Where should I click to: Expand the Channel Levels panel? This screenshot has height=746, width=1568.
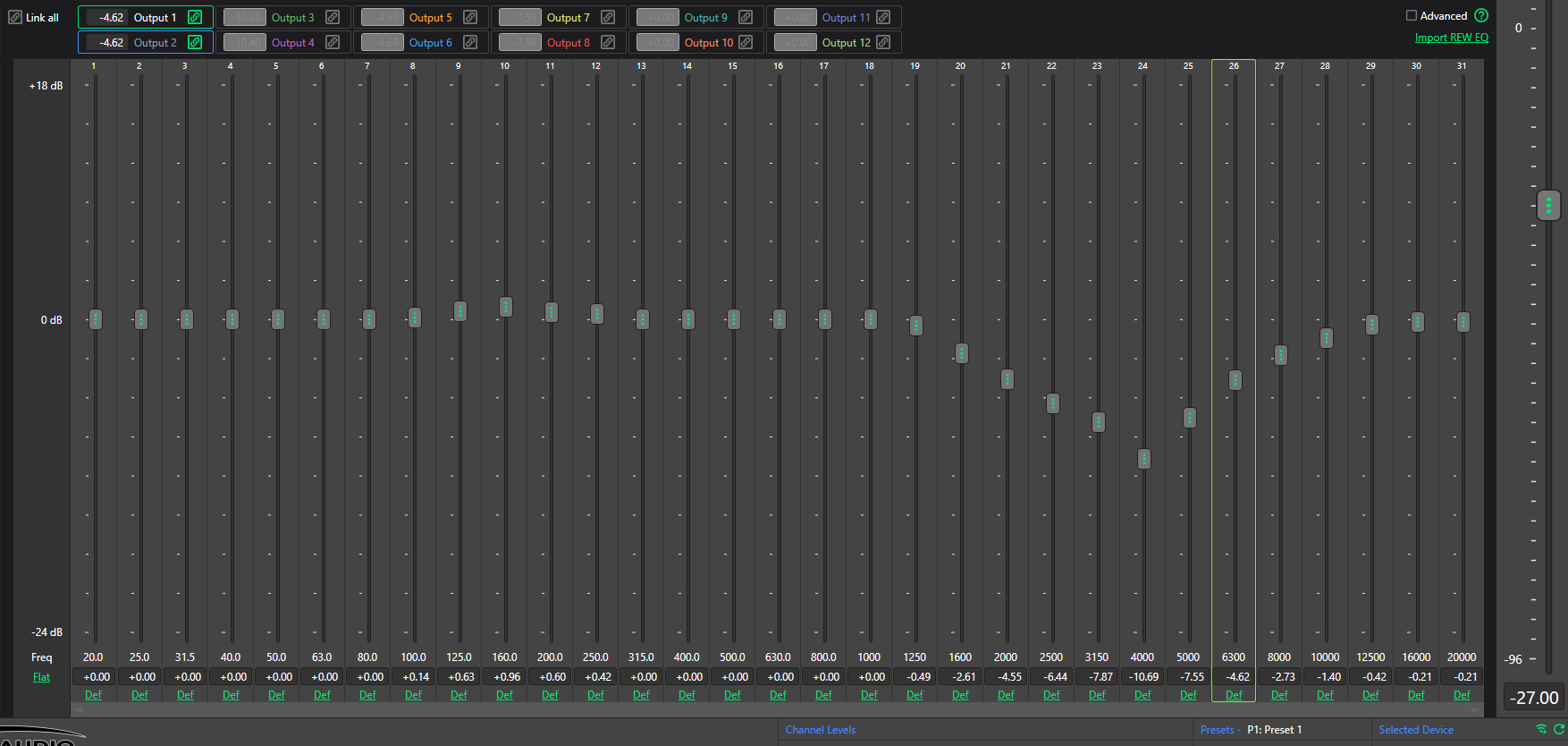(x=820, y=730)
